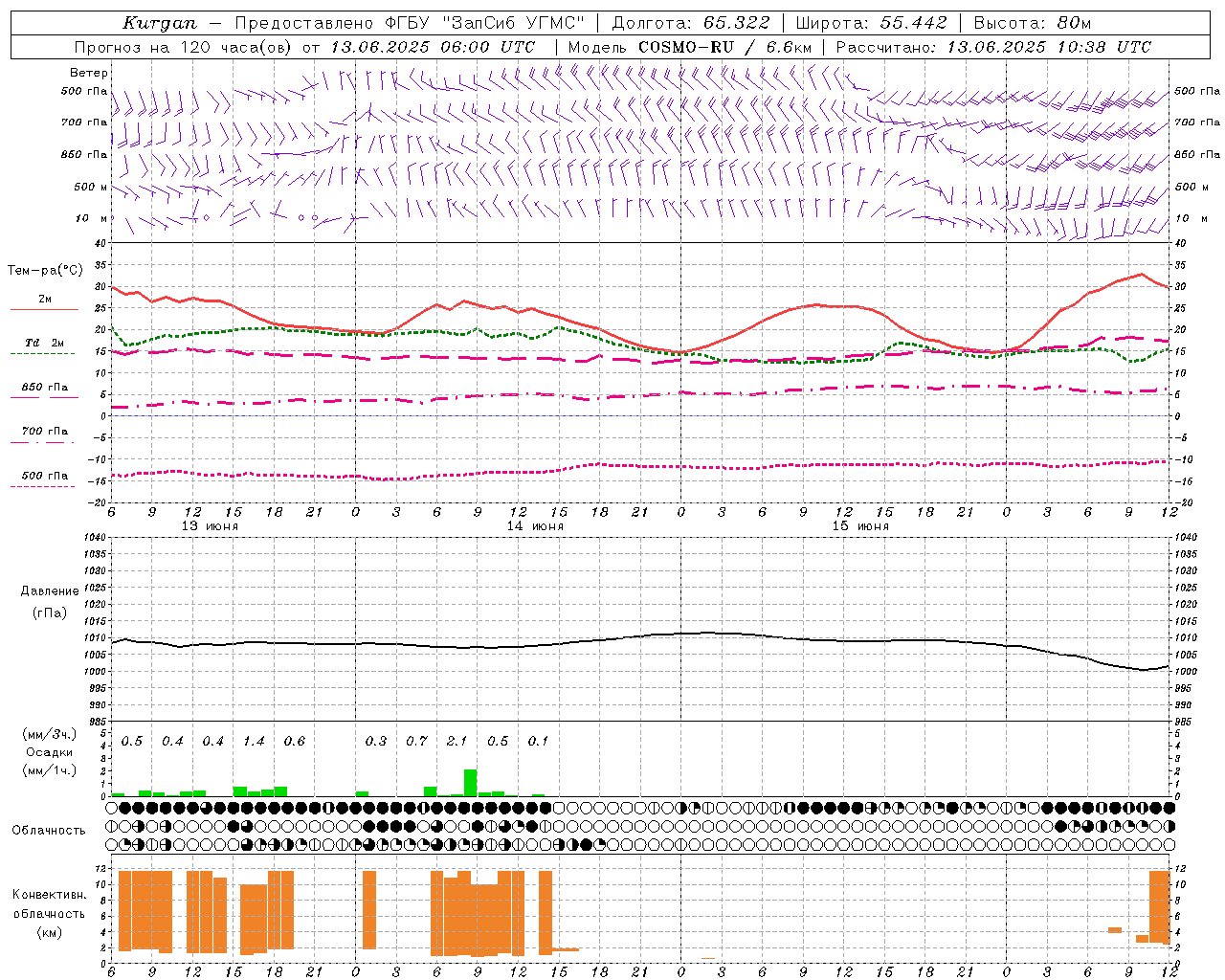This screenshot has height=980, width=1225.
Task: Click the 985 value on the left pressure axis
Action: (x=99, y=722)
